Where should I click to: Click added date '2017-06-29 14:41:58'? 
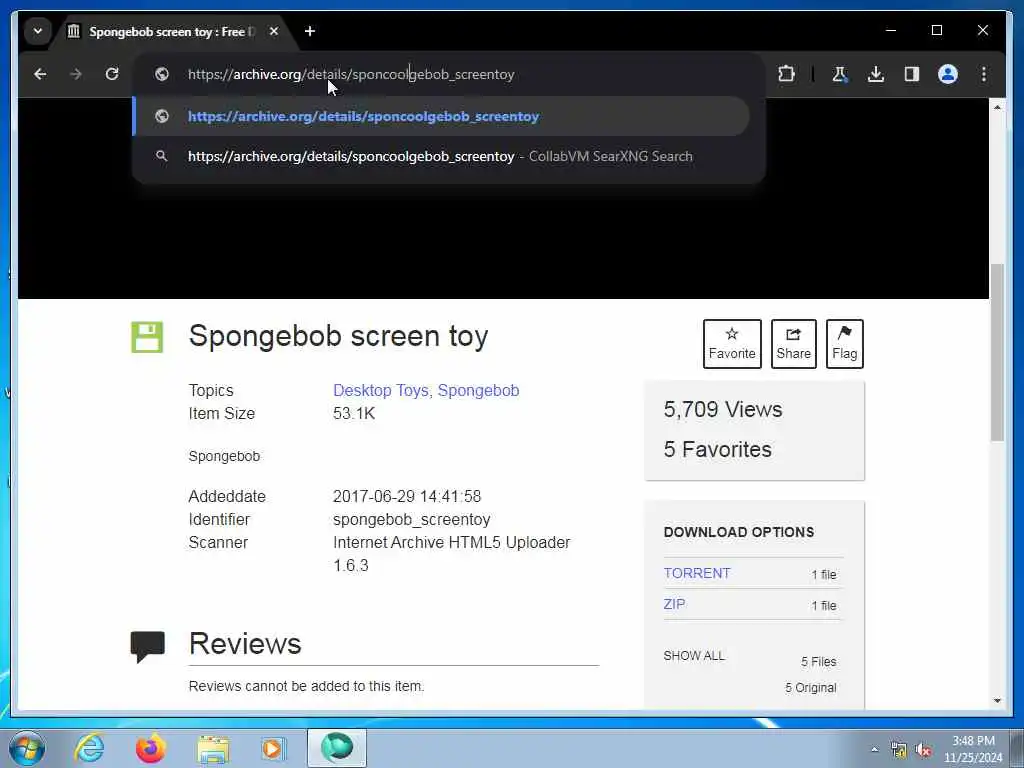(x=407, y=496)
